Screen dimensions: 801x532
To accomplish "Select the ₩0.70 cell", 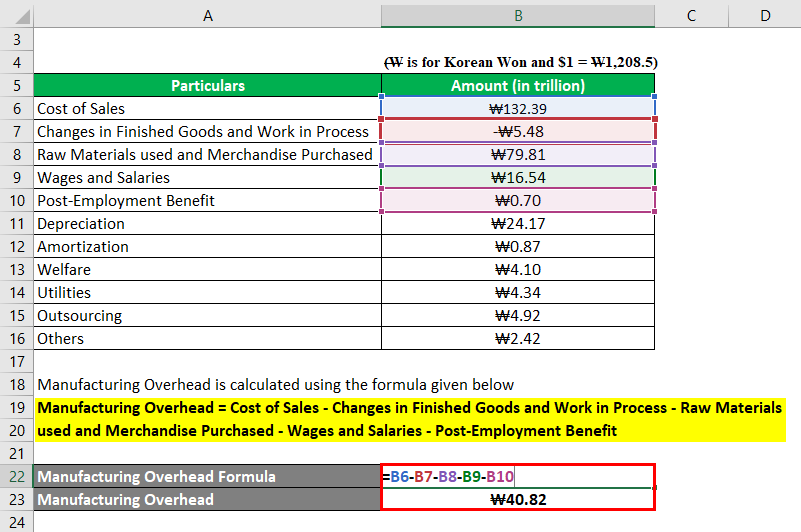I will (518, 200).
